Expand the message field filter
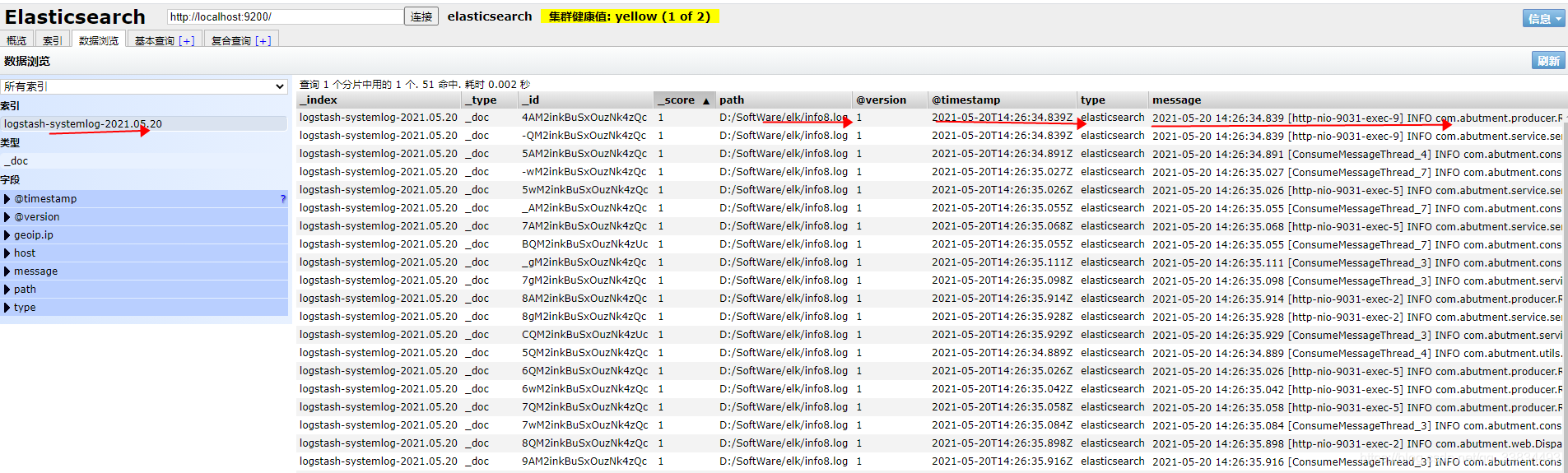 (x=144, y=271)
